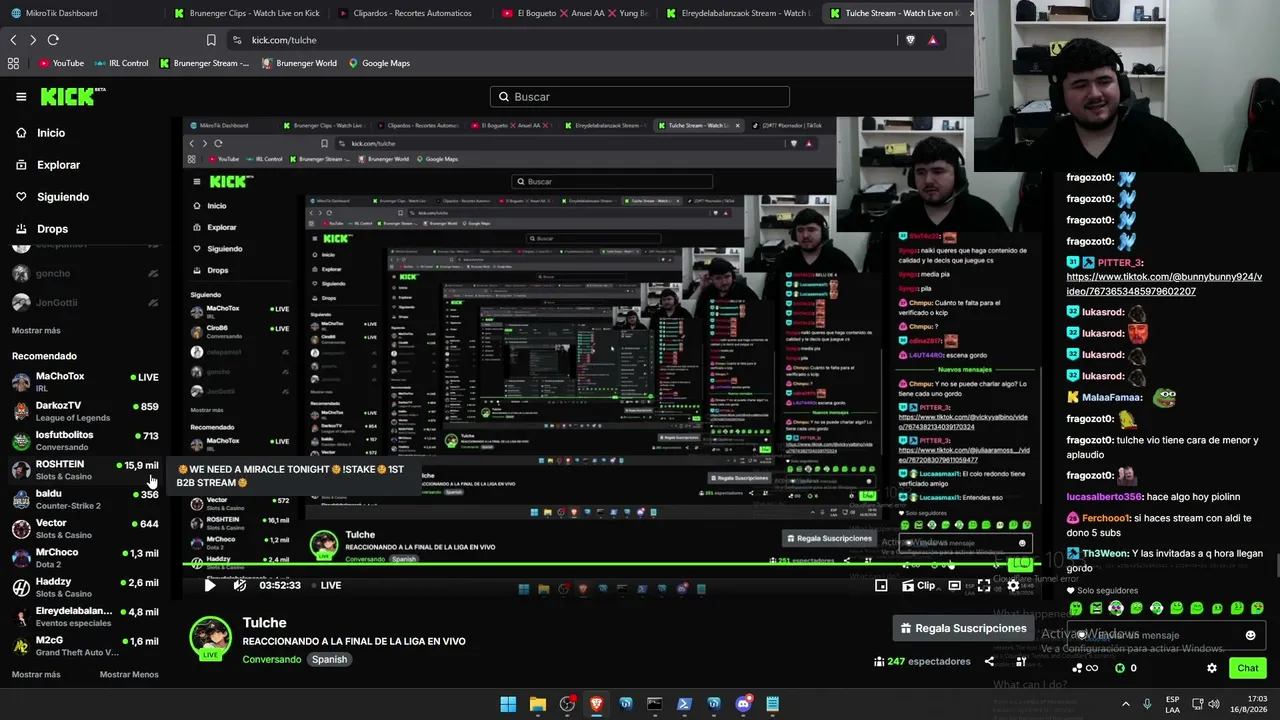
Task: Toggle theater mode for the player
Action: pos(955,586)
